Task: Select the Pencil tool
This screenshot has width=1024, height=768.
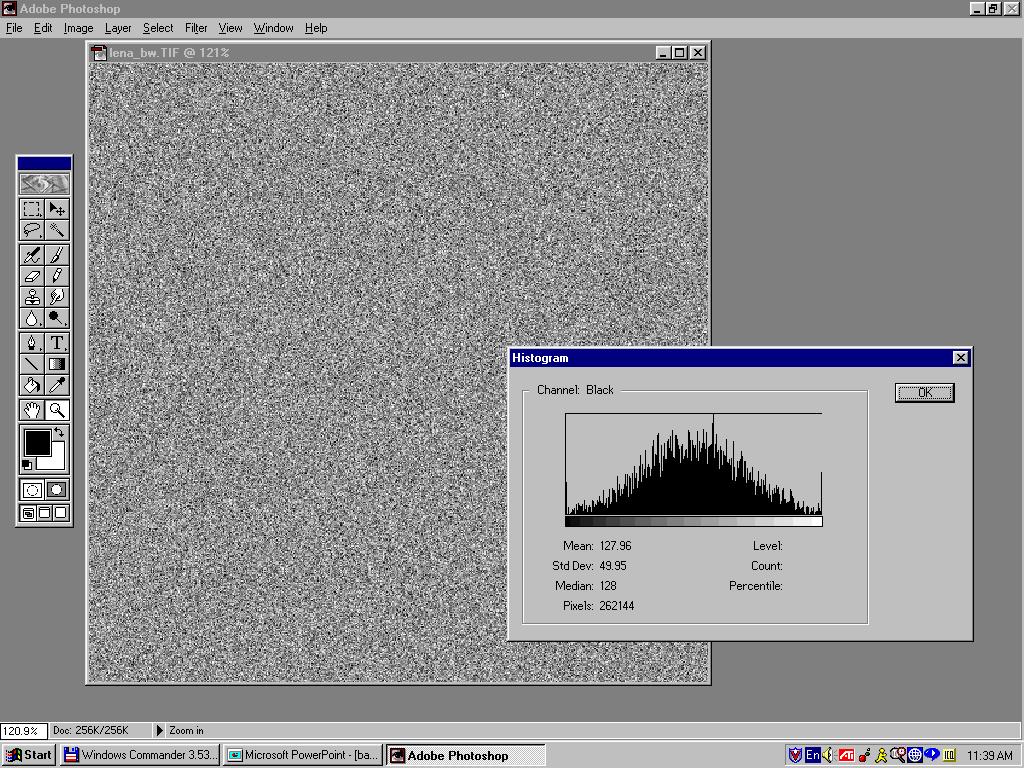Action: click(57, 276)
